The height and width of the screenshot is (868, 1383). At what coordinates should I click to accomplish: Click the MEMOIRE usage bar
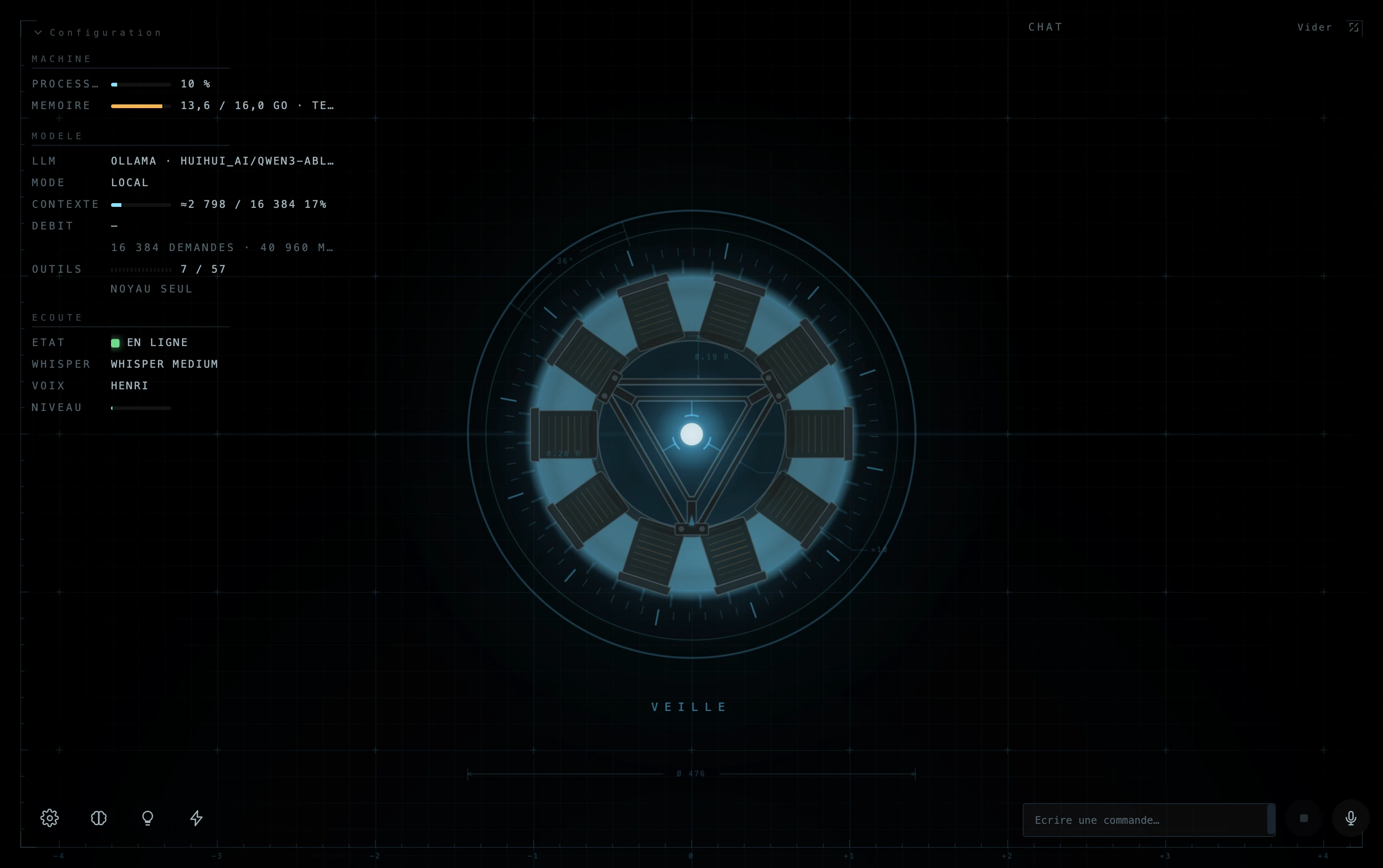click(141, 106)
